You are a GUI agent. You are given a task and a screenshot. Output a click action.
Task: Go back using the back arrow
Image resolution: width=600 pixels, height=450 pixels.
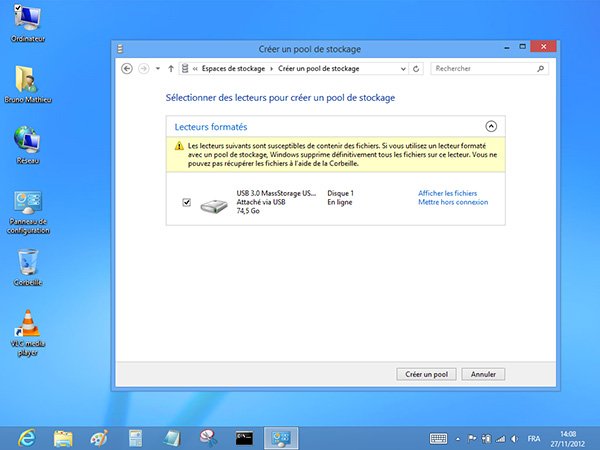[127, 68]
